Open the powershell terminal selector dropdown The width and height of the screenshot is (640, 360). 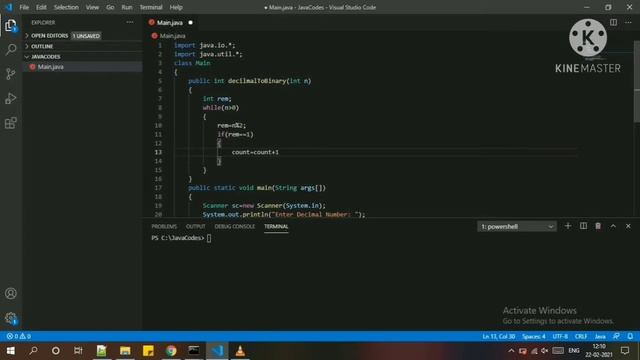coord(516,227)
